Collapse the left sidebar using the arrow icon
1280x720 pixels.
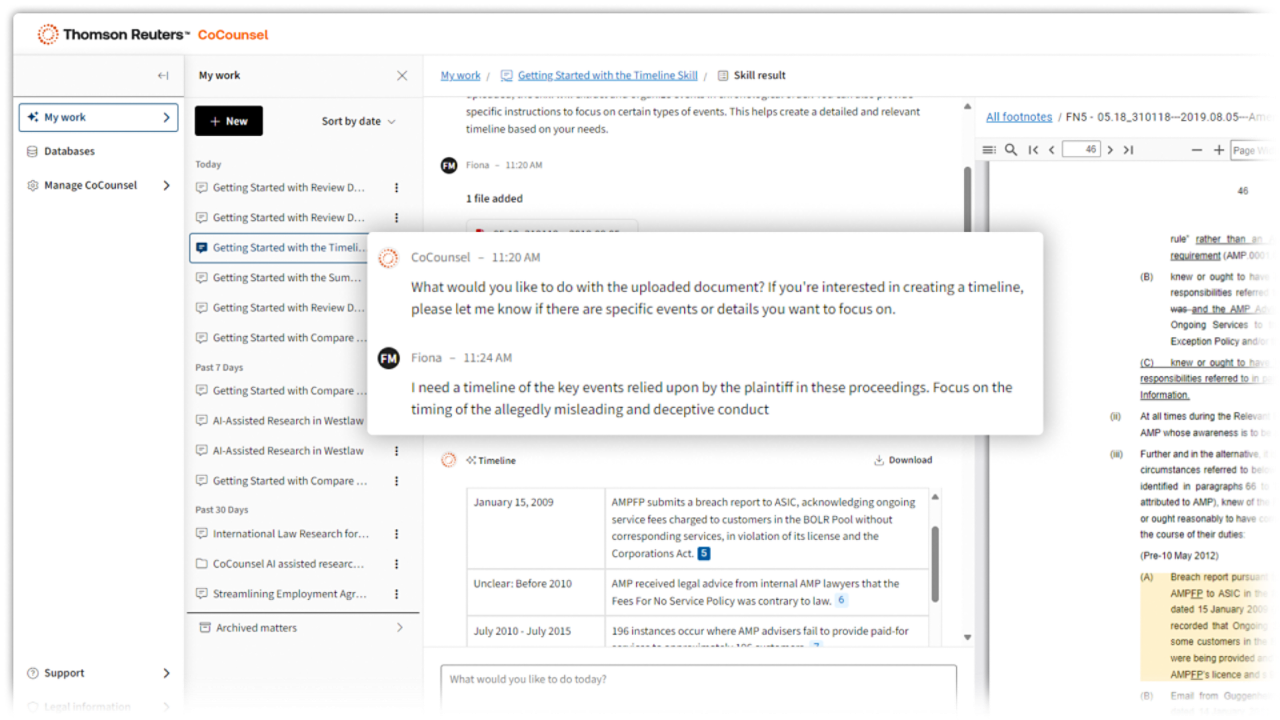[163, 76]
